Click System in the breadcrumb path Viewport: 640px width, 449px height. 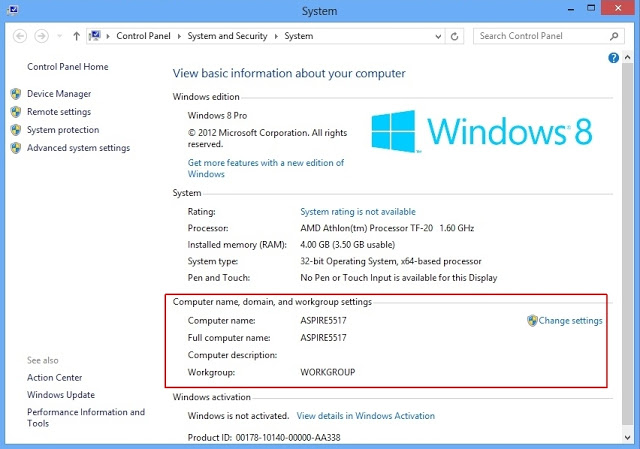point(299,36)
